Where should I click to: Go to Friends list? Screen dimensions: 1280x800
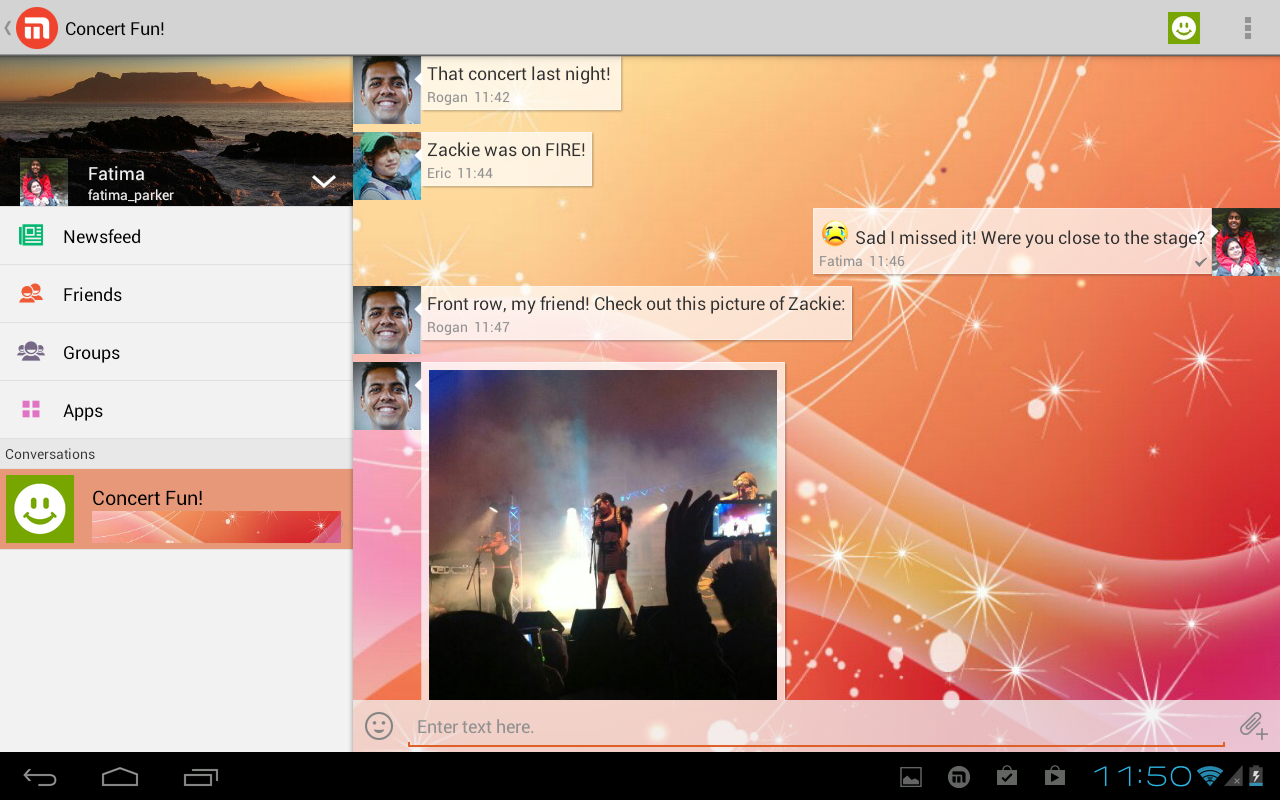pos(176,294)
